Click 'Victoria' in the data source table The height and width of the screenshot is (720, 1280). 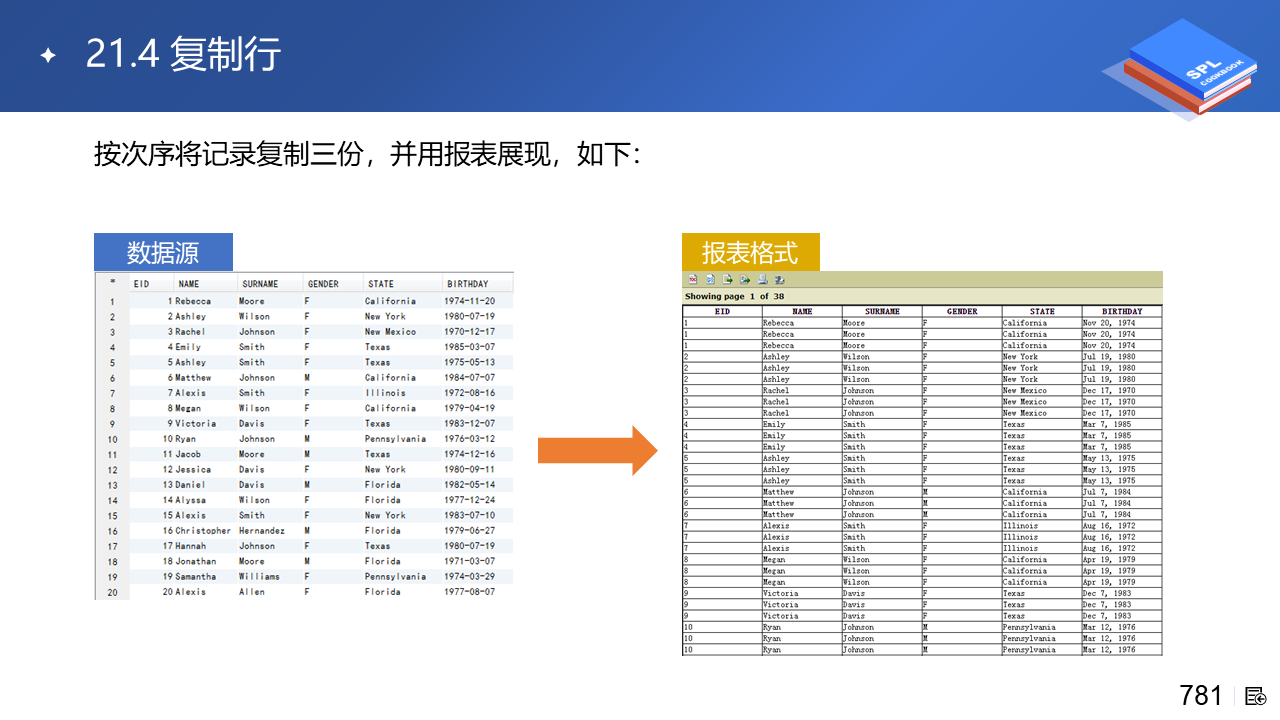click(196, 424)
